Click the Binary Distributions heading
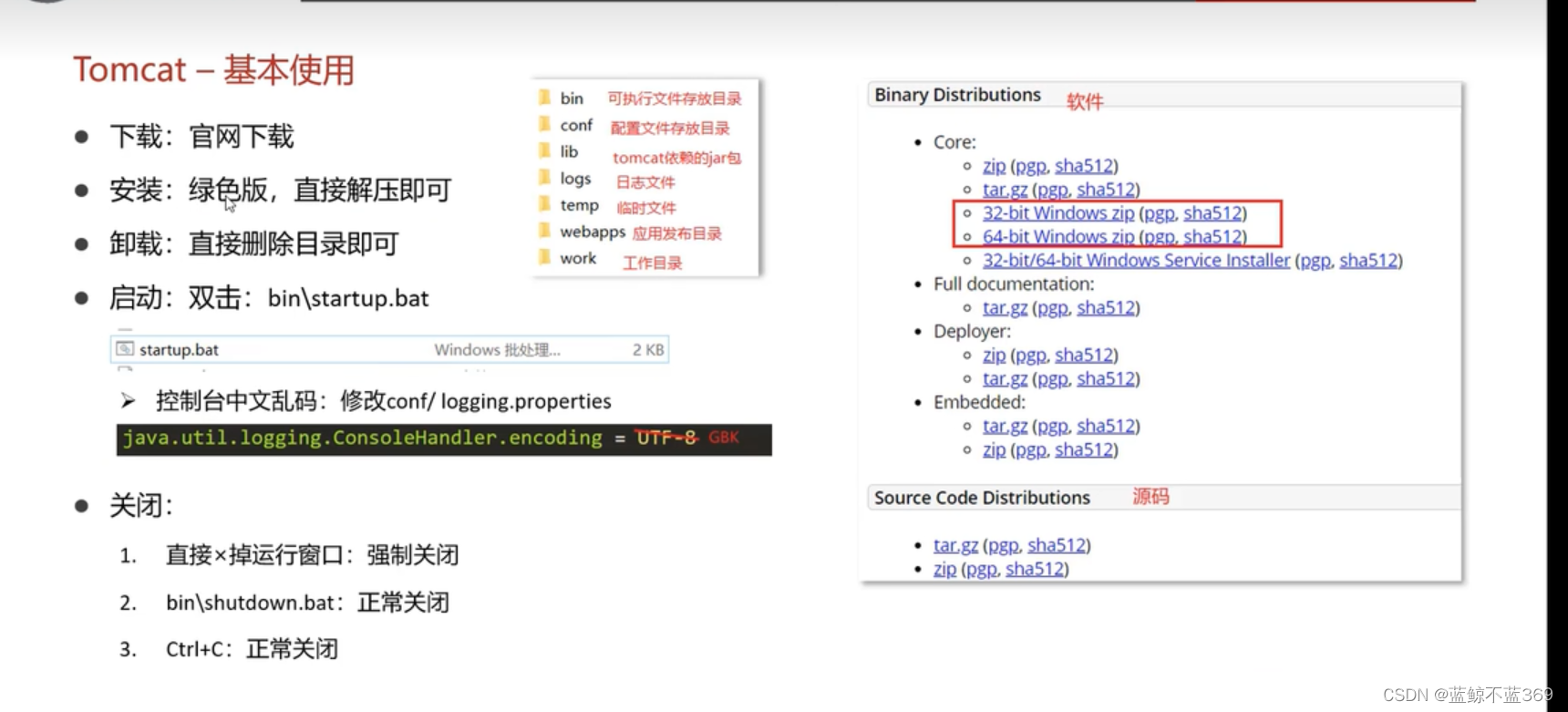This screenshot has height=712, width=1568. [957, 95]
